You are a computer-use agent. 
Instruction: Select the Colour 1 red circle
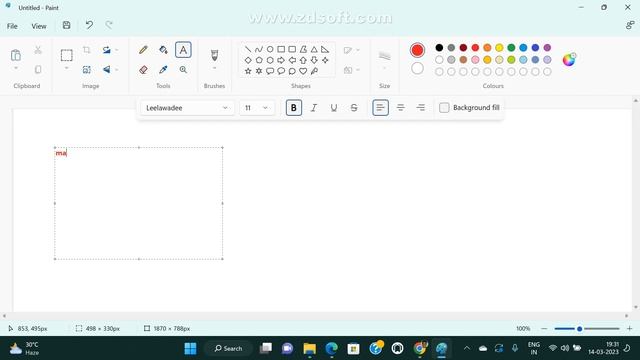point(417,50)
